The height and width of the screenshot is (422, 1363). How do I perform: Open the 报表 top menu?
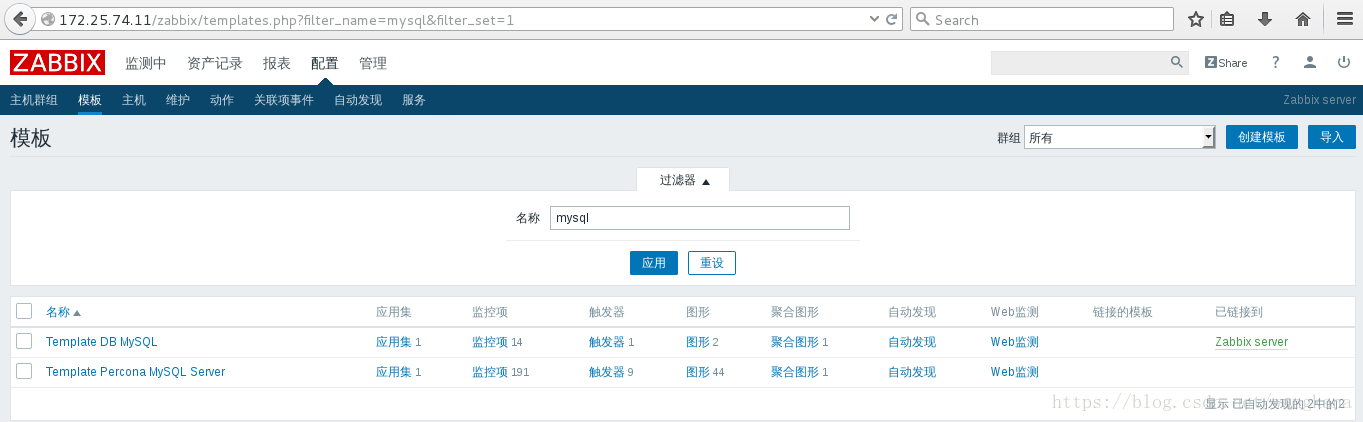click(277, 63)
